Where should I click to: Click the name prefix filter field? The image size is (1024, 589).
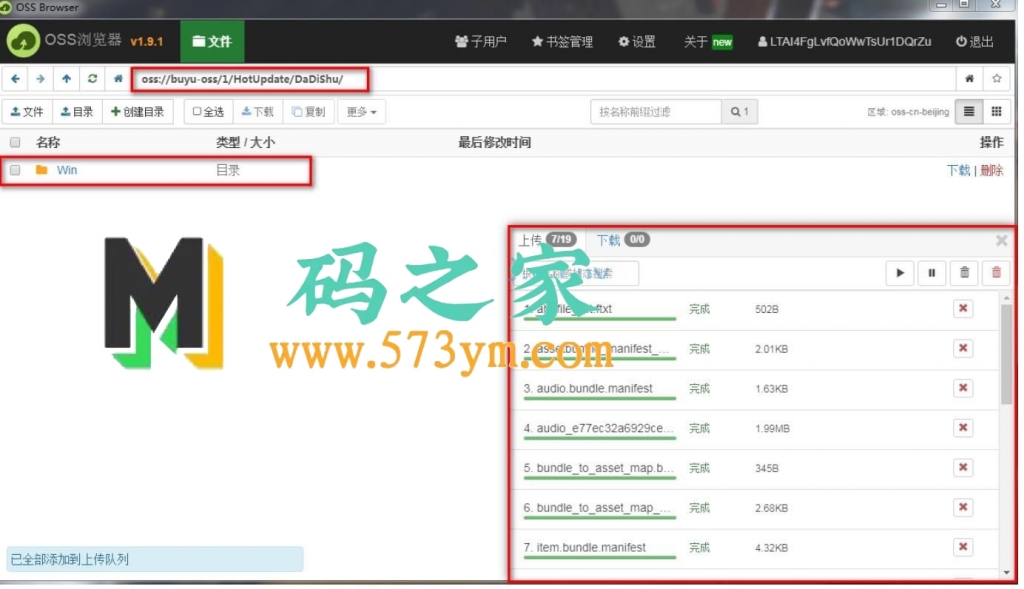(x=656, y=112)
